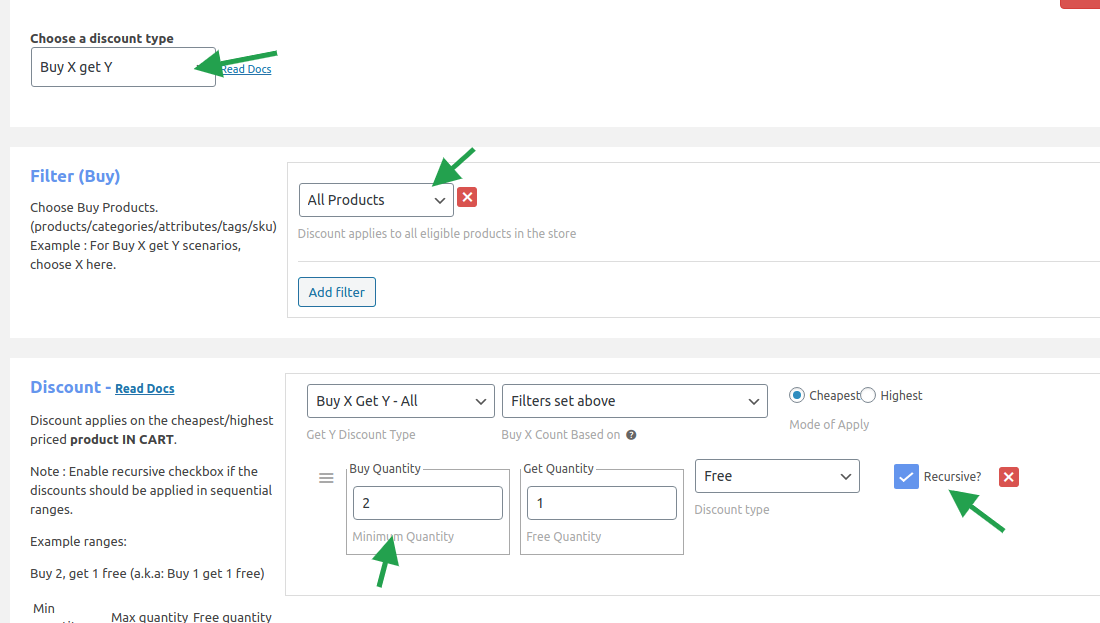Remove the All Products filter with red X

467,197
